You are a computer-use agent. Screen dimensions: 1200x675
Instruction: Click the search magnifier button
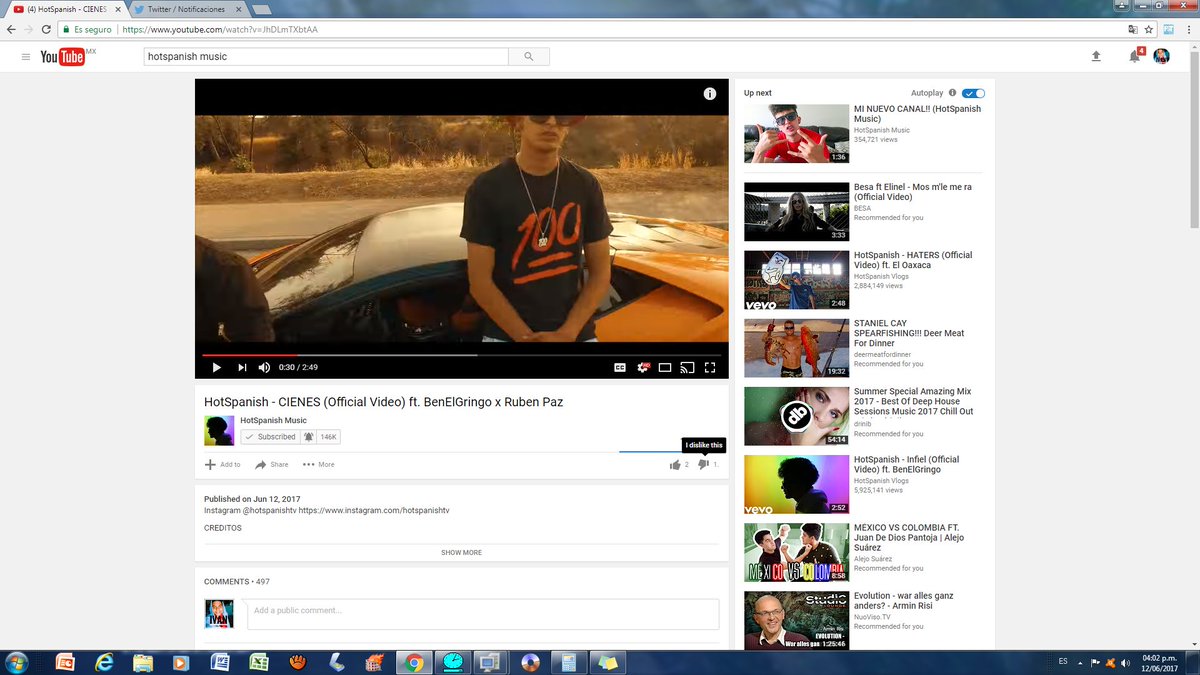pyautogui.click(x=528, y=57)
